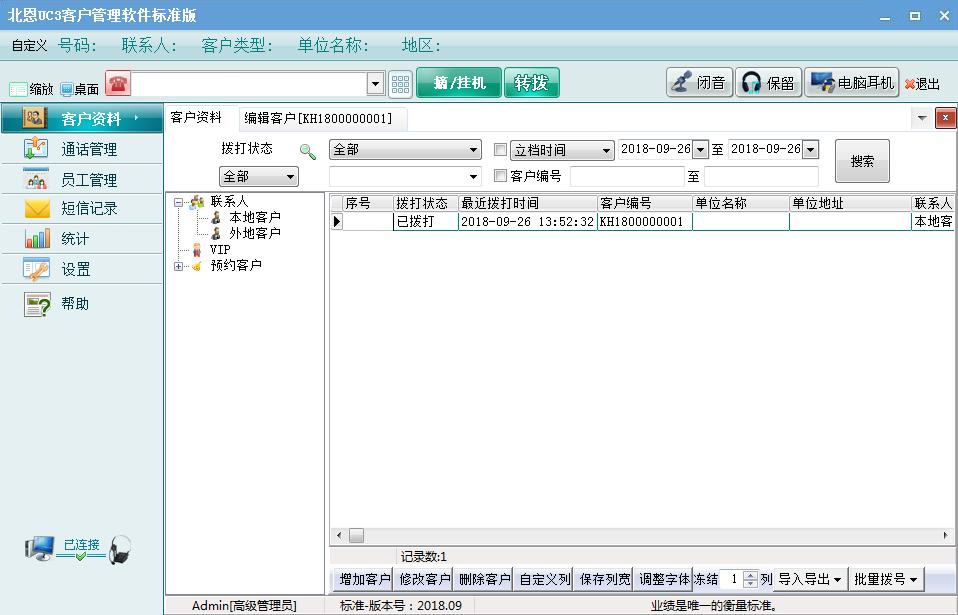Open the 导入导出 dropdown

click(810, 578)
